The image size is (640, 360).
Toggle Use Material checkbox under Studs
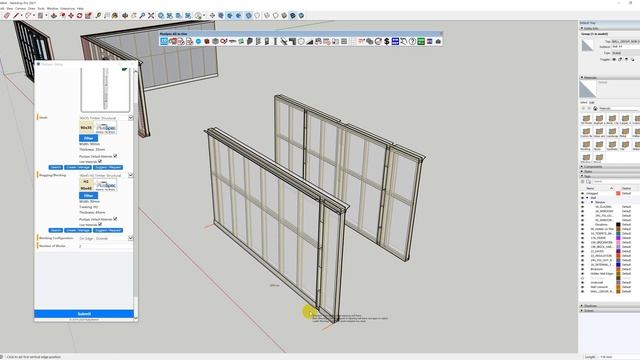(100, 162)
